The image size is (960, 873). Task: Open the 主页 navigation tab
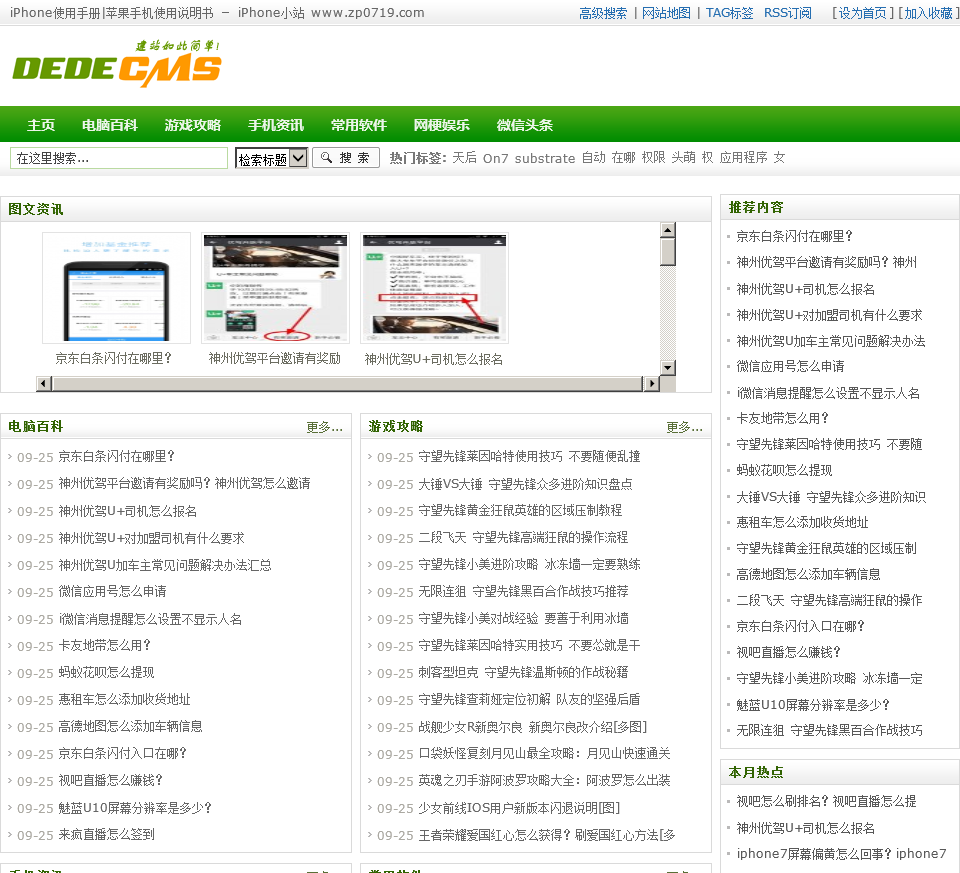point(41,125)
